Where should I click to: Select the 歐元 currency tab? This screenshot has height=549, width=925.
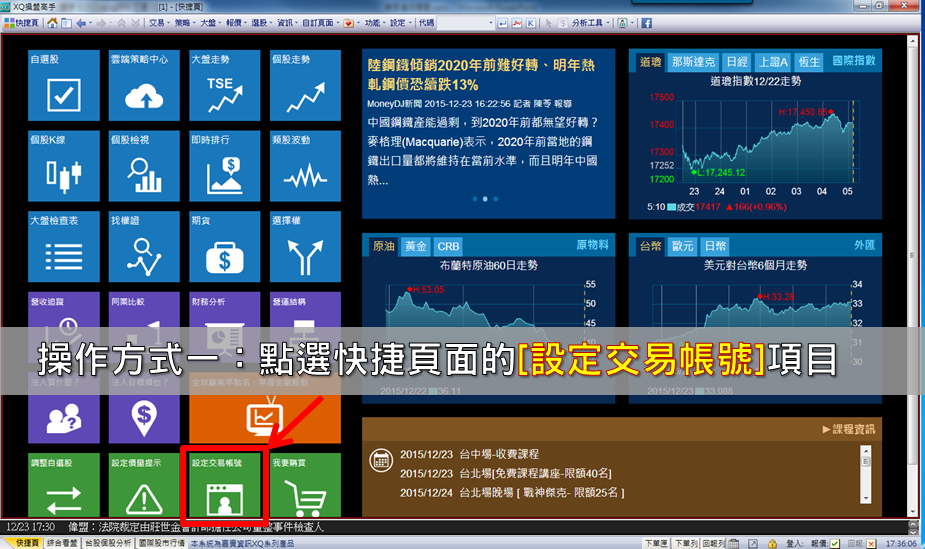[x=683, y=246]
